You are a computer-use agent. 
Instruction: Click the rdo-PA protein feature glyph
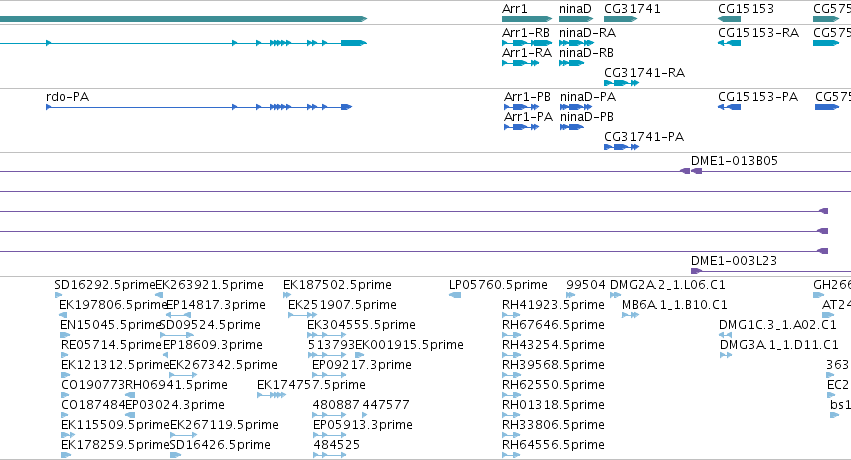pos(199,107)
